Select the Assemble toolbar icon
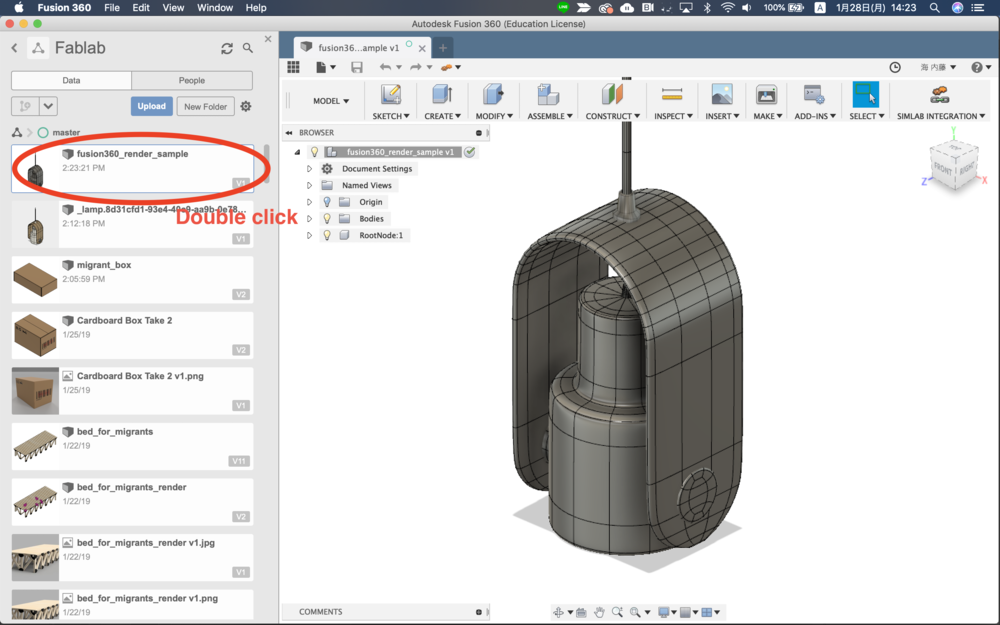The height and width of the screenshot is (625, 1000). tap(547, 95)
